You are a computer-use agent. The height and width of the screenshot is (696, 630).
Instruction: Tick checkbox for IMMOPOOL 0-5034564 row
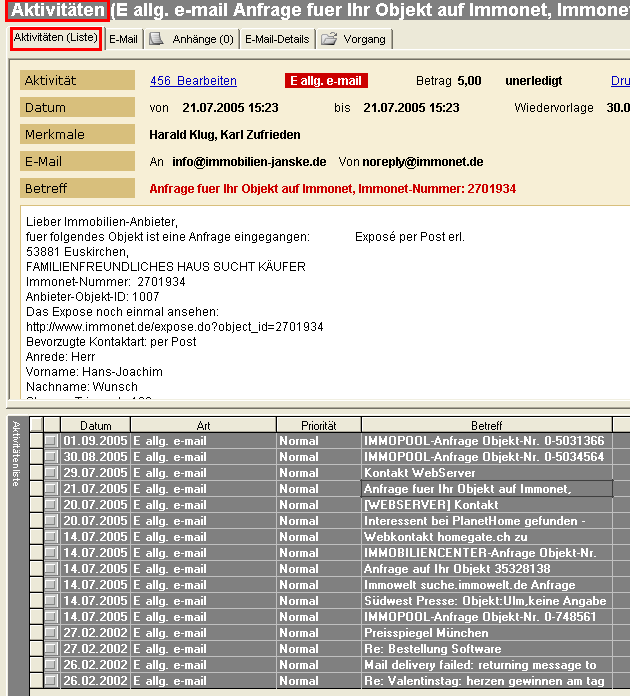click(51, 457)
